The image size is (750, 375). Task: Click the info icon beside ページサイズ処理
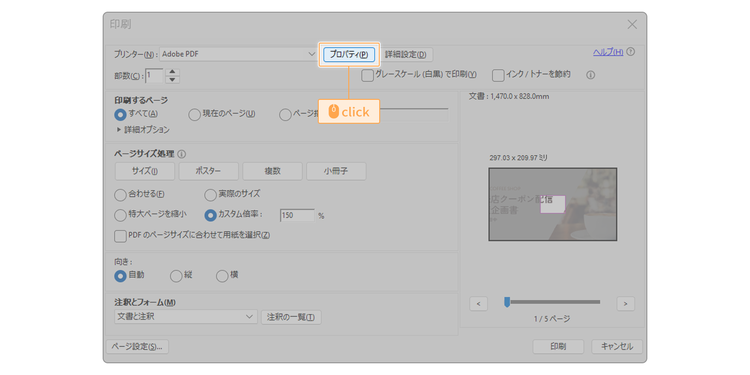181,154
